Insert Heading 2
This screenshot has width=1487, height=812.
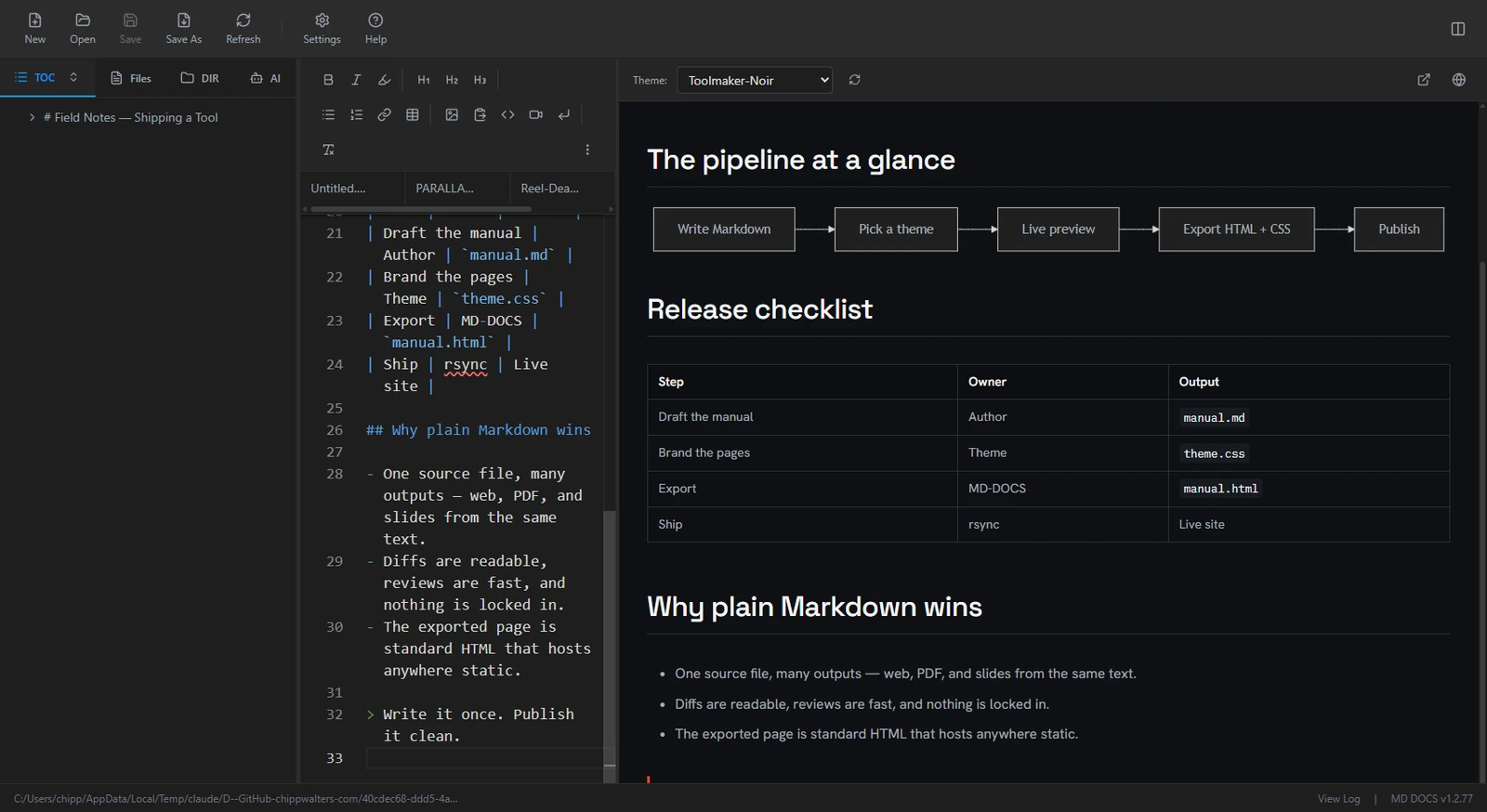pyautogui.click(x=452, y=80)
